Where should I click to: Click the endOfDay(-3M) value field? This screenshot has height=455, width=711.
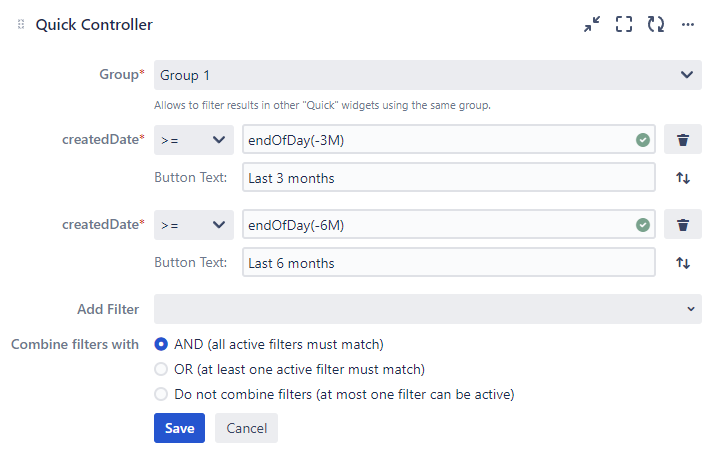coord(435,140)
